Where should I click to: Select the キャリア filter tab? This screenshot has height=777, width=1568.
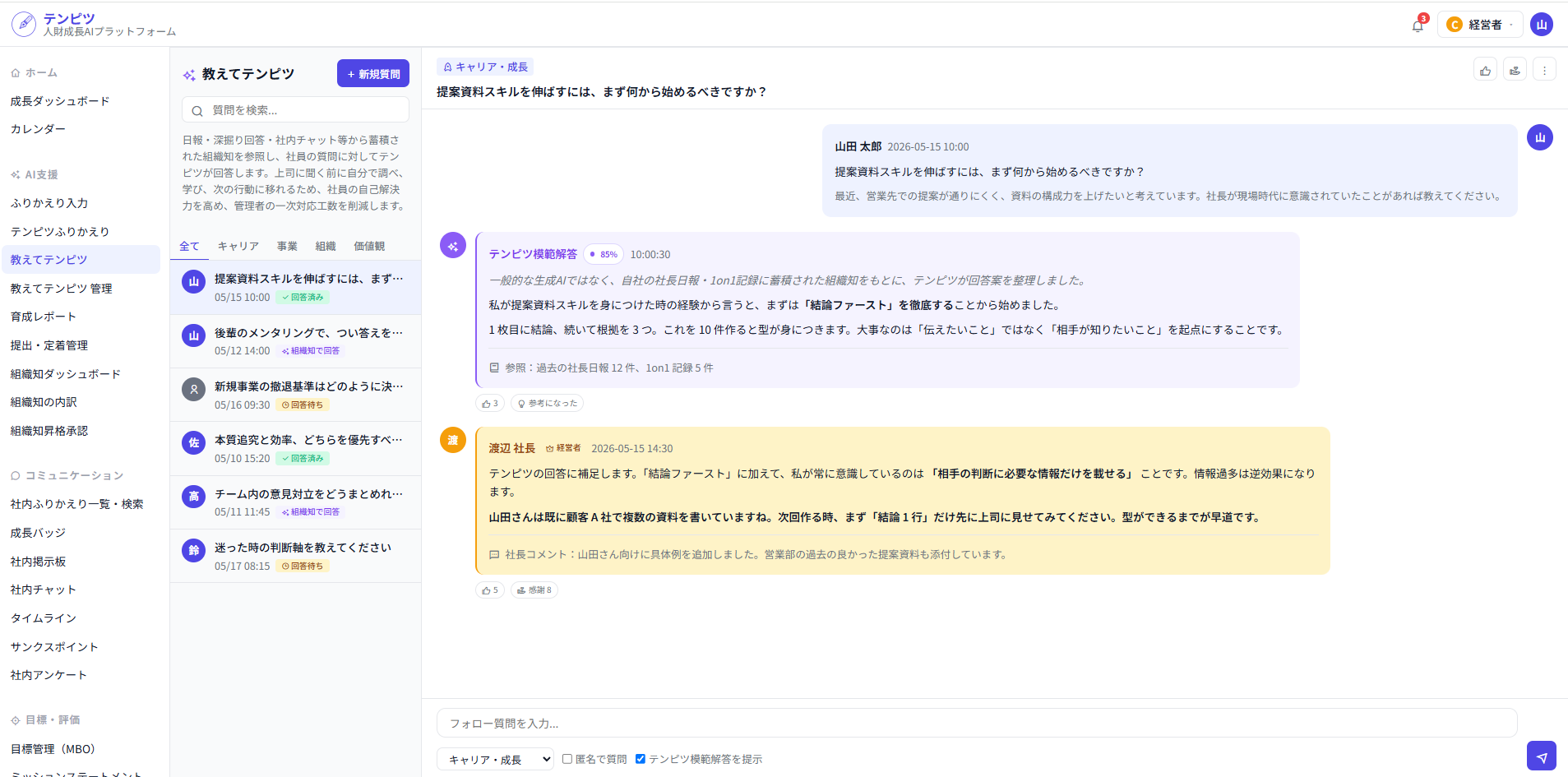(x=238, y=247)
